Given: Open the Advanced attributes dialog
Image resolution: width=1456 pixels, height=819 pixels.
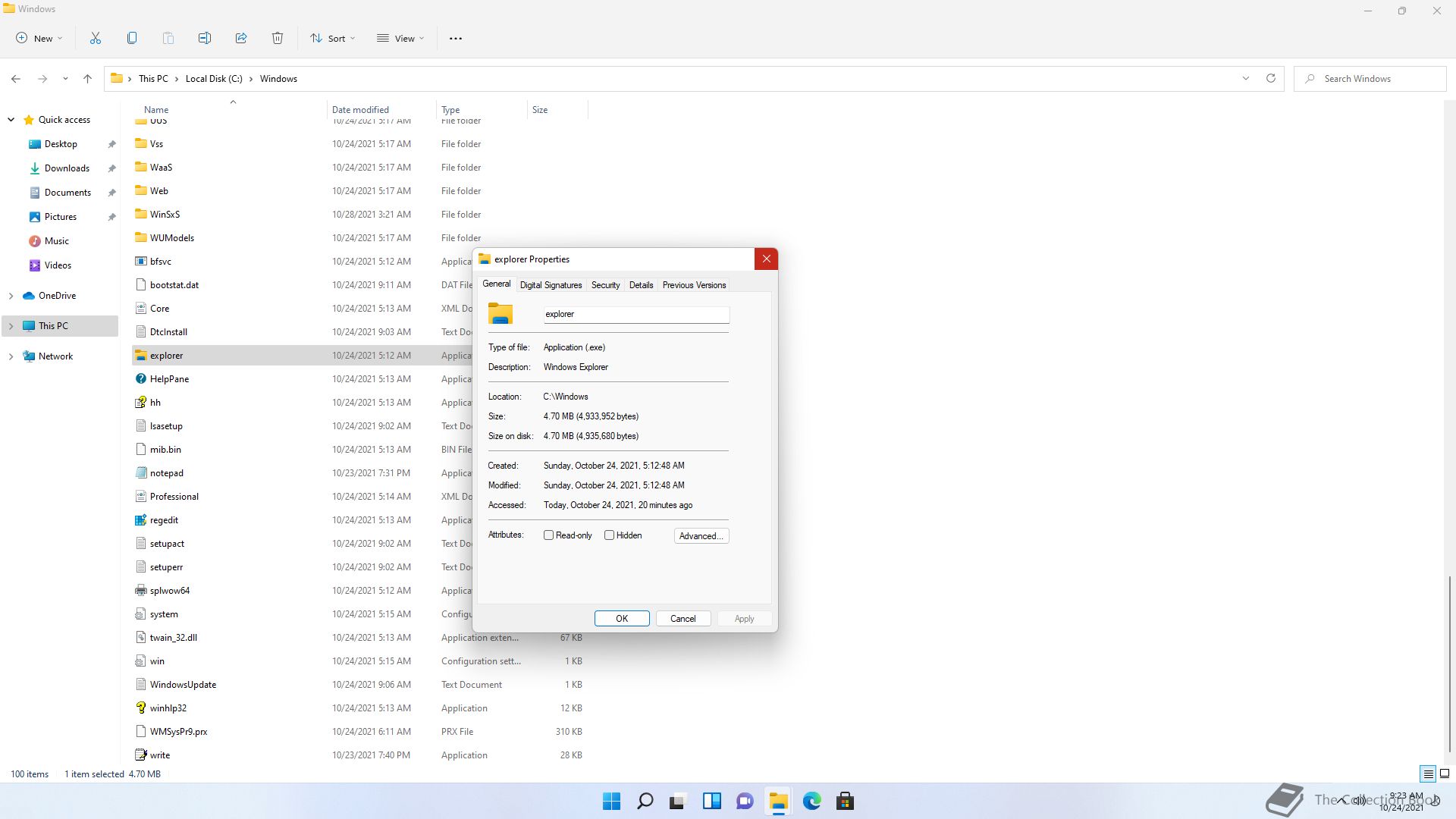Looking at the screenshot, I should (x=701, y=536).
